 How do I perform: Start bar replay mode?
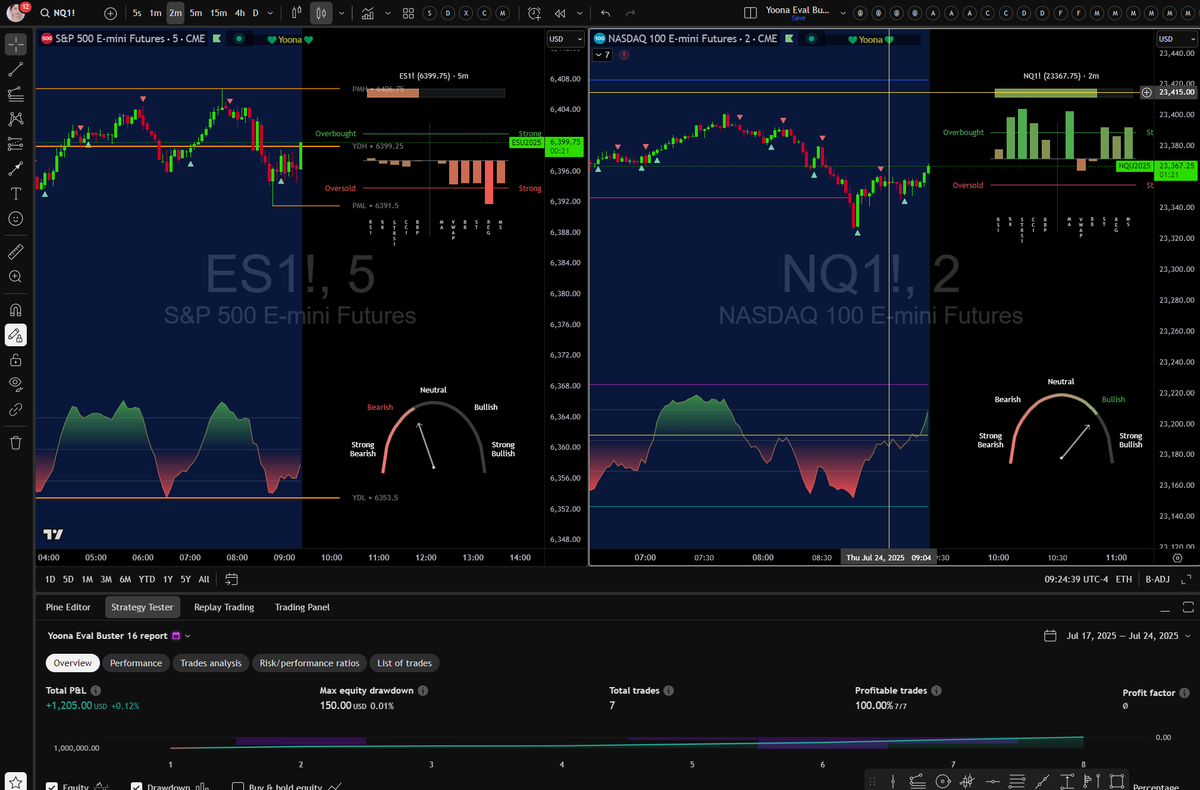[560, 14]
